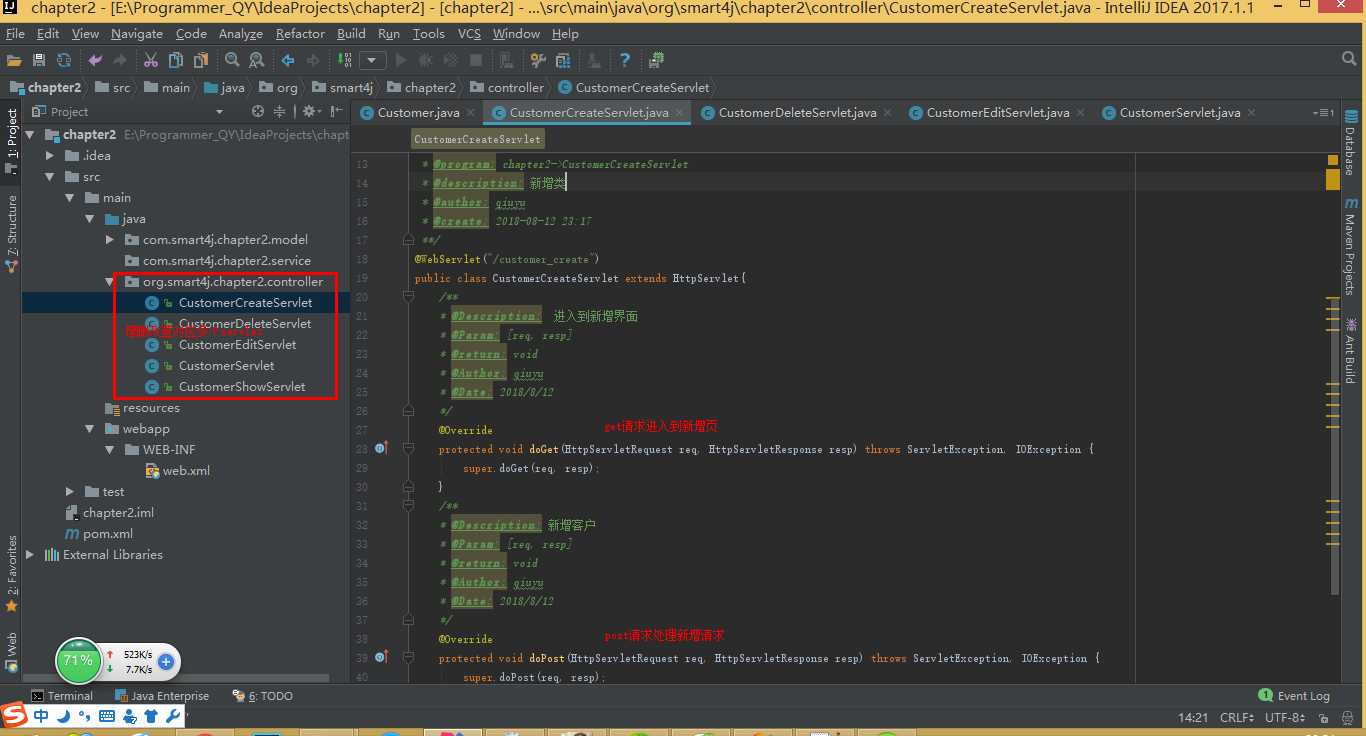The height and width of the screenshot is (736, 1366).
Task: Click the green chip toolbar icon
Action: pyautogui.click(x=657, y=60)
